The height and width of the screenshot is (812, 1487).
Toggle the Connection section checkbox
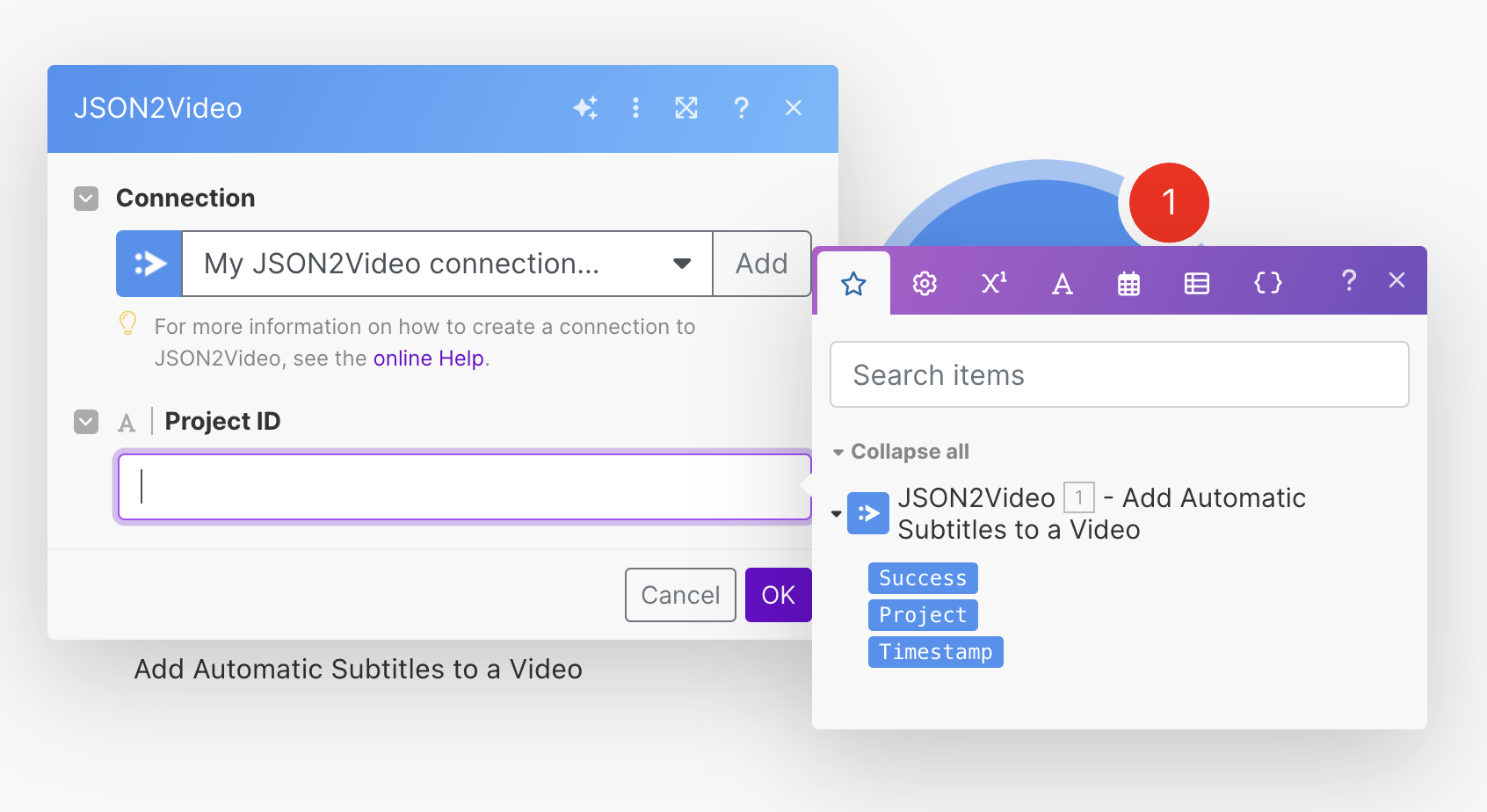coord(86,199)
